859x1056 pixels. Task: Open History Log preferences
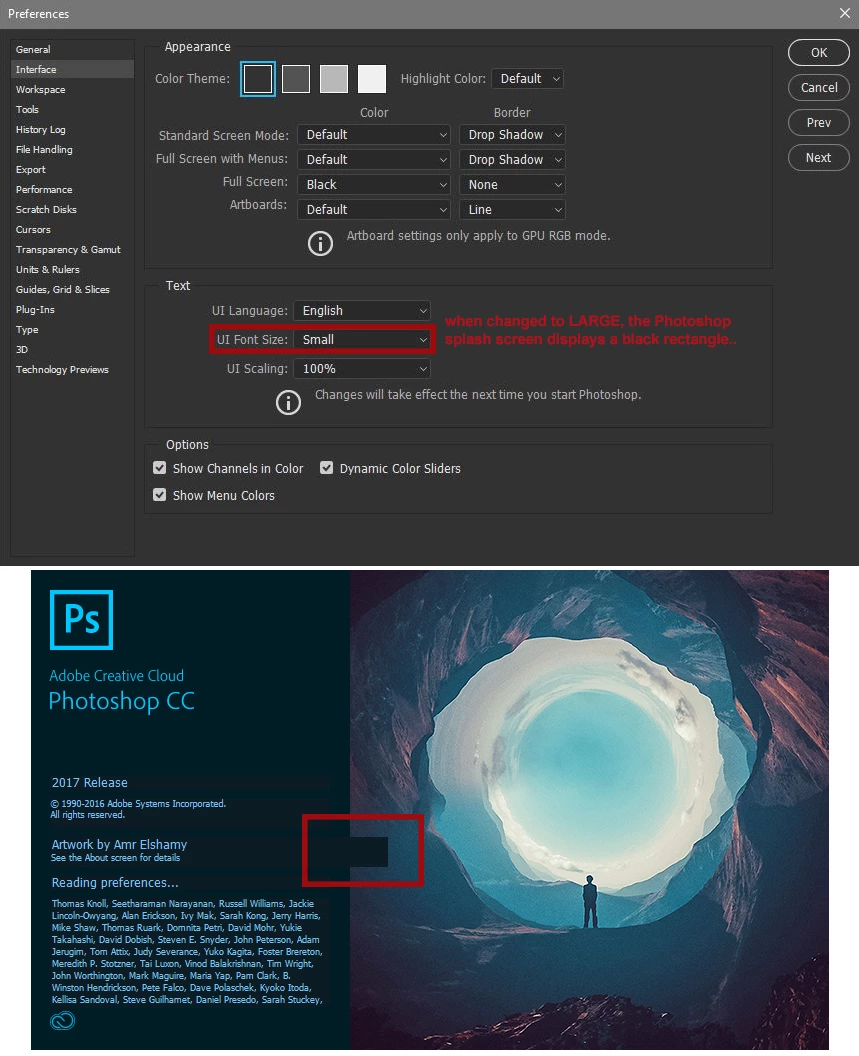click(x=72, y=129)
